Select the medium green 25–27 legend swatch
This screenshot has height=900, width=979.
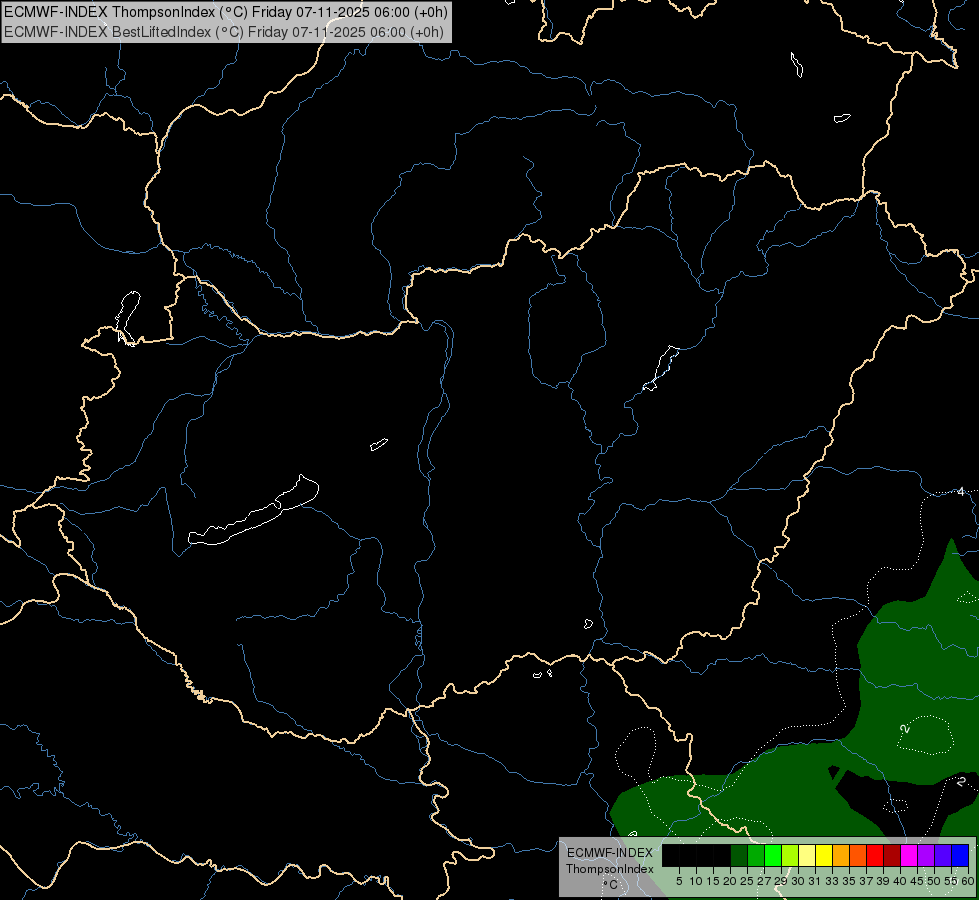[x=756, y=855]
